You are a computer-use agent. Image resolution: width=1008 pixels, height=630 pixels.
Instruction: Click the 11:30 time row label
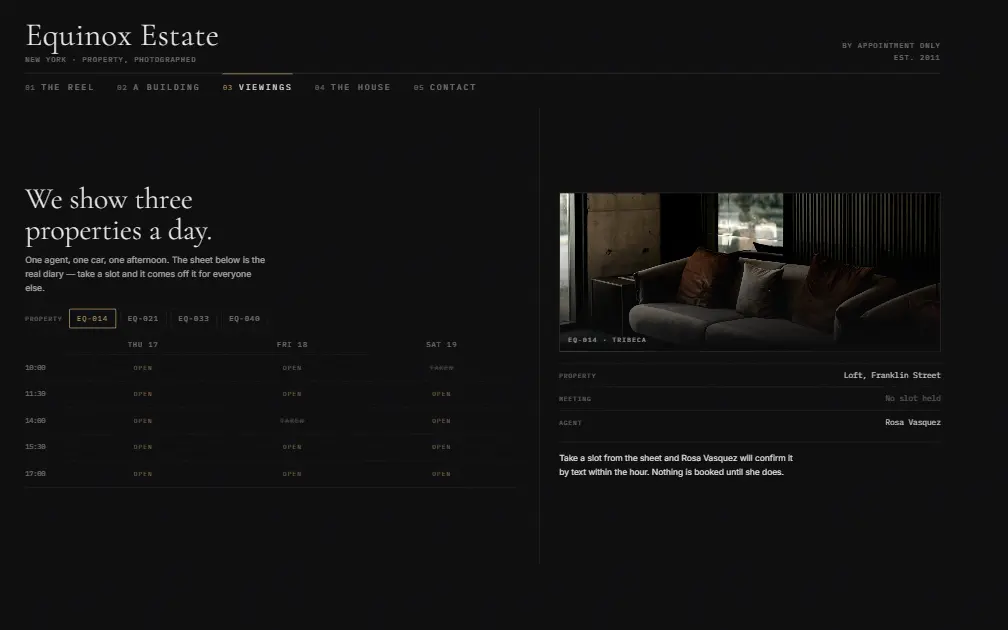(x=35, y=394)
